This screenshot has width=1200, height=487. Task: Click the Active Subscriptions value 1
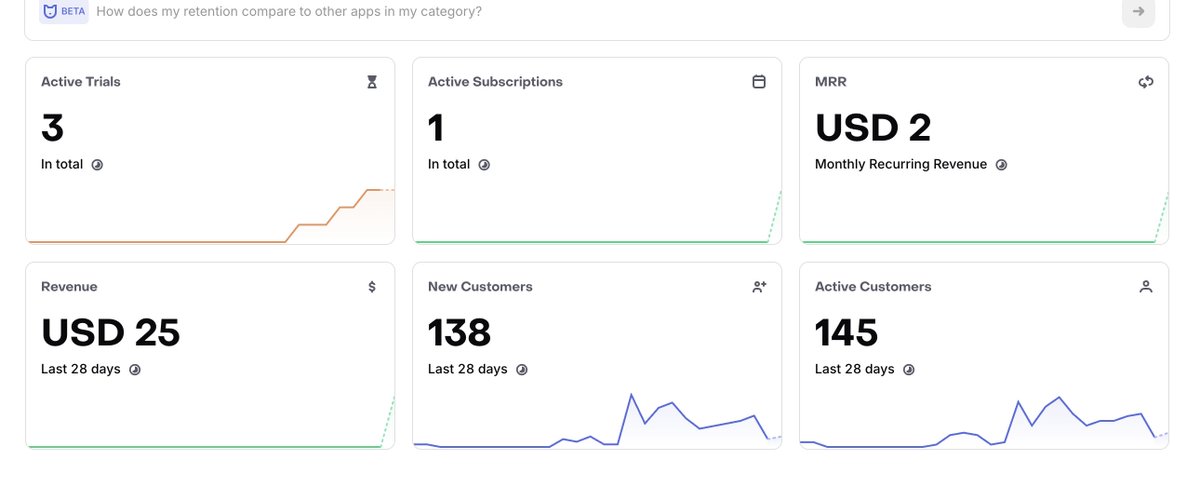pyautogui.click(x=436, y=128)
